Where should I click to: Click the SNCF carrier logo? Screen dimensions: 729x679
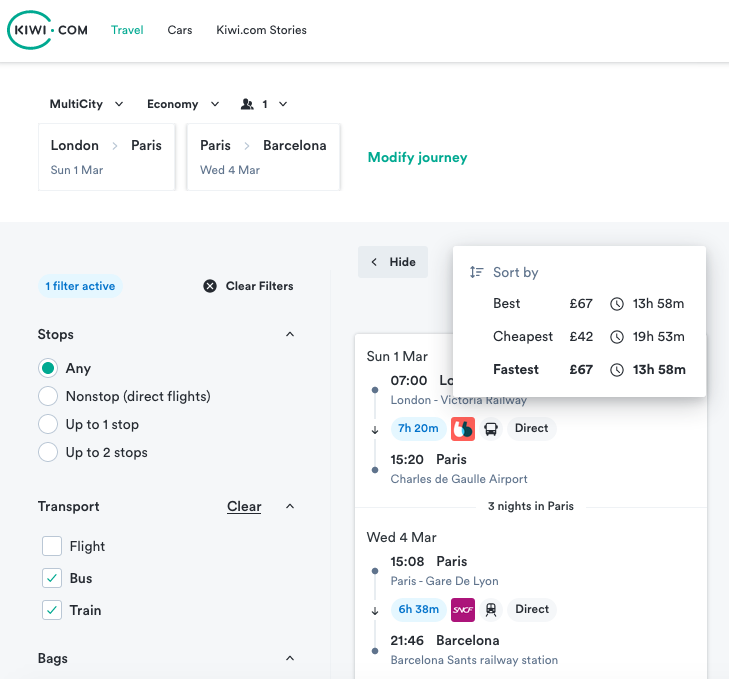pos(463,609)
